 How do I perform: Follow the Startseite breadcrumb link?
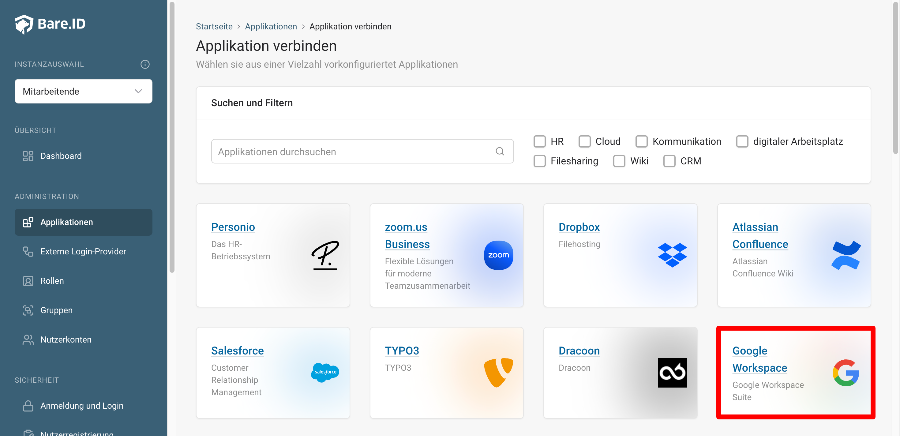click(x=214, y=26)
